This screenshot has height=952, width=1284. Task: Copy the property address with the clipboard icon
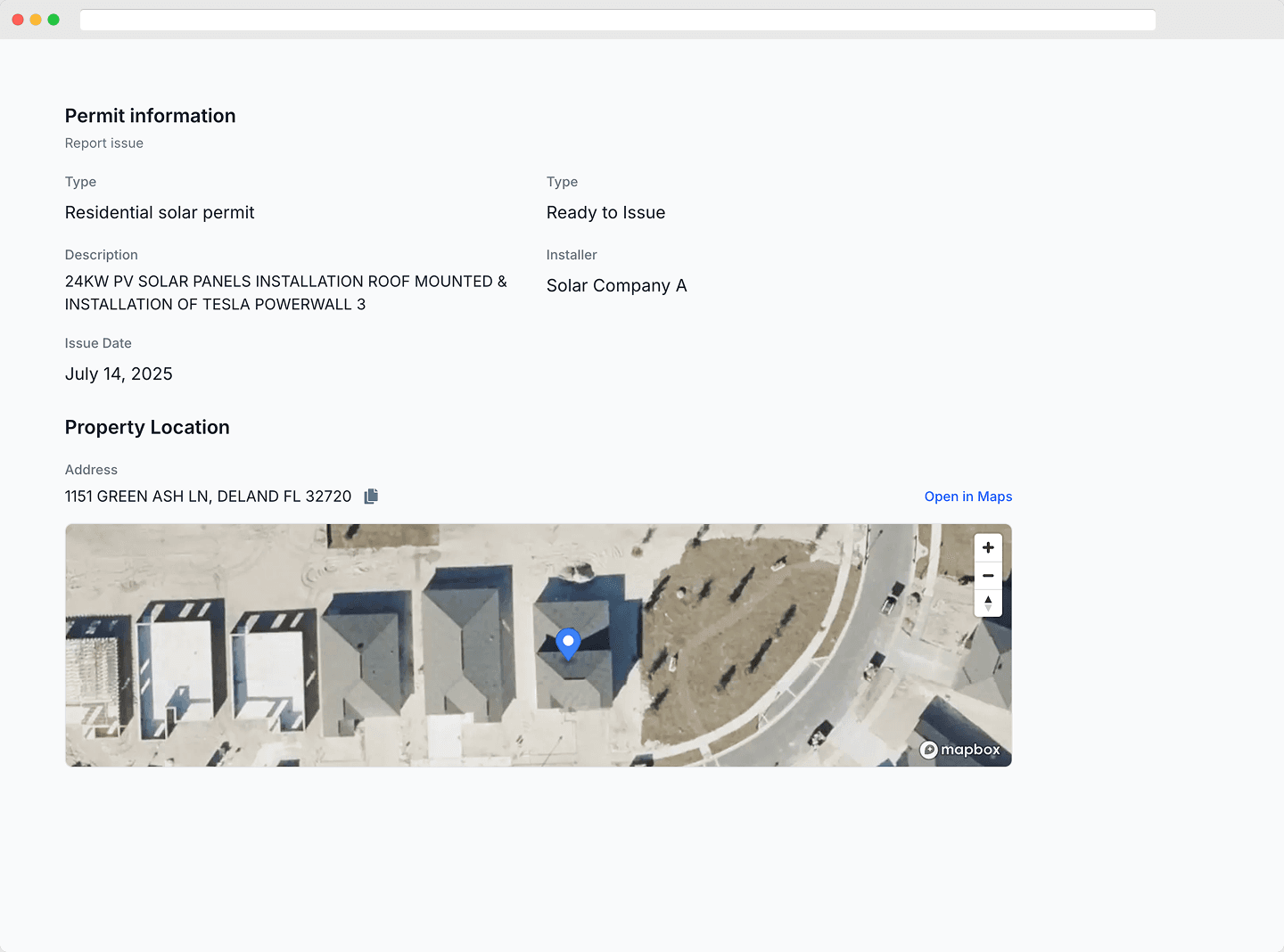point(371,497)
